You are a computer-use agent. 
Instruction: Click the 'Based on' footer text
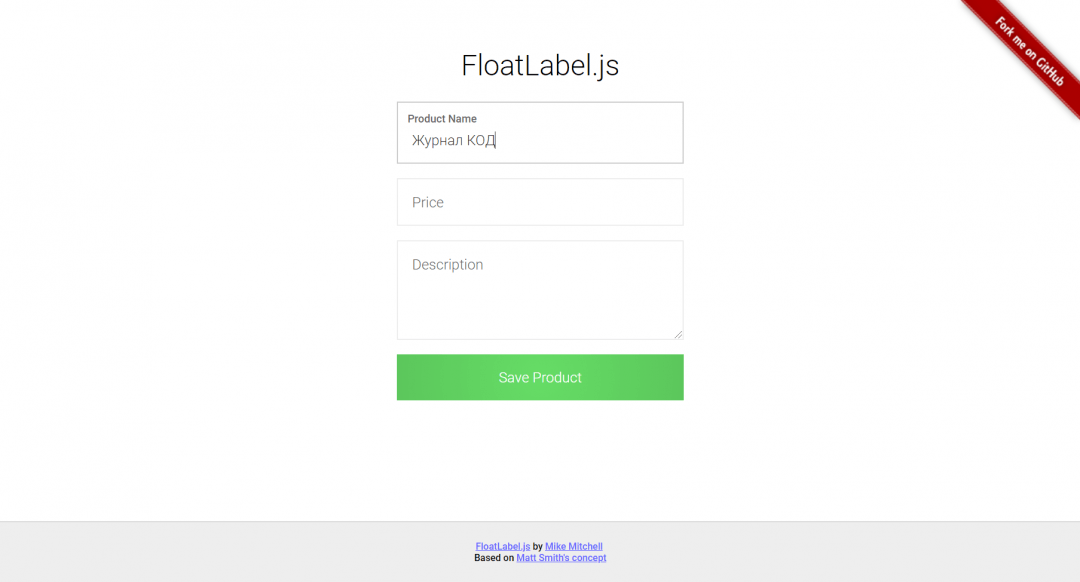494,558
